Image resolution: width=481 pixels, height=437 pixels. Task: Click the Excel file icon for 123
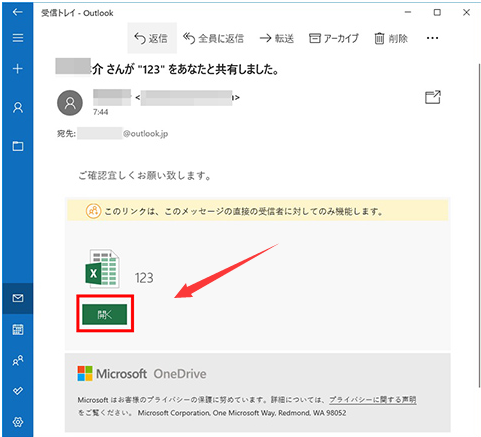point(103,268)
